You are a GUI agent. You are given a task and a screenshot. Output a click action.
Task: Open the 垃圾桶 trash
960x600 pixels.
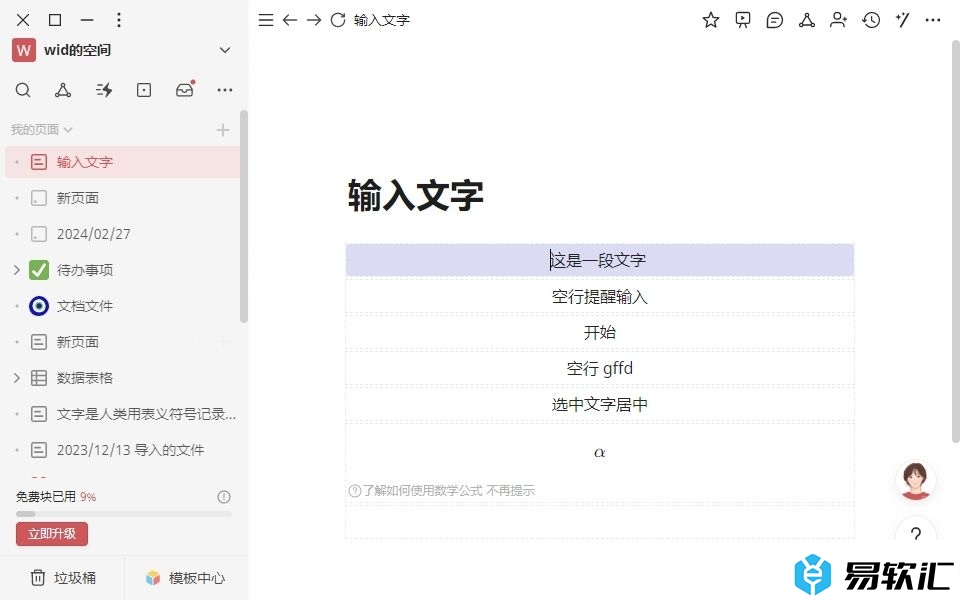click(x=63, y=578)
